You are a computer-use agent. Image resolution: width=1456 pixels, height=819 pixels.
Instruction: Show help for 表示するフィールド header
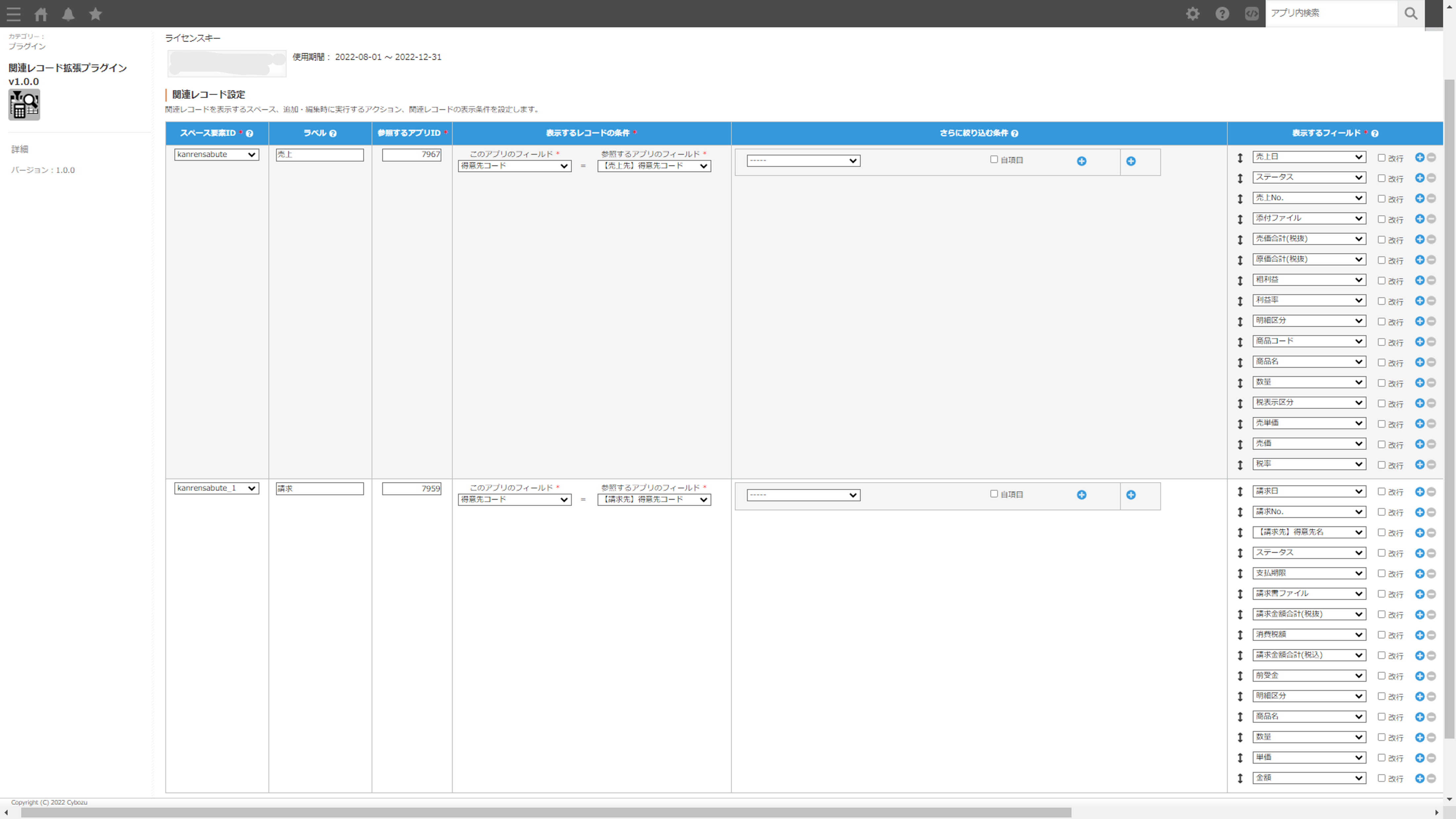[1375, 133]
